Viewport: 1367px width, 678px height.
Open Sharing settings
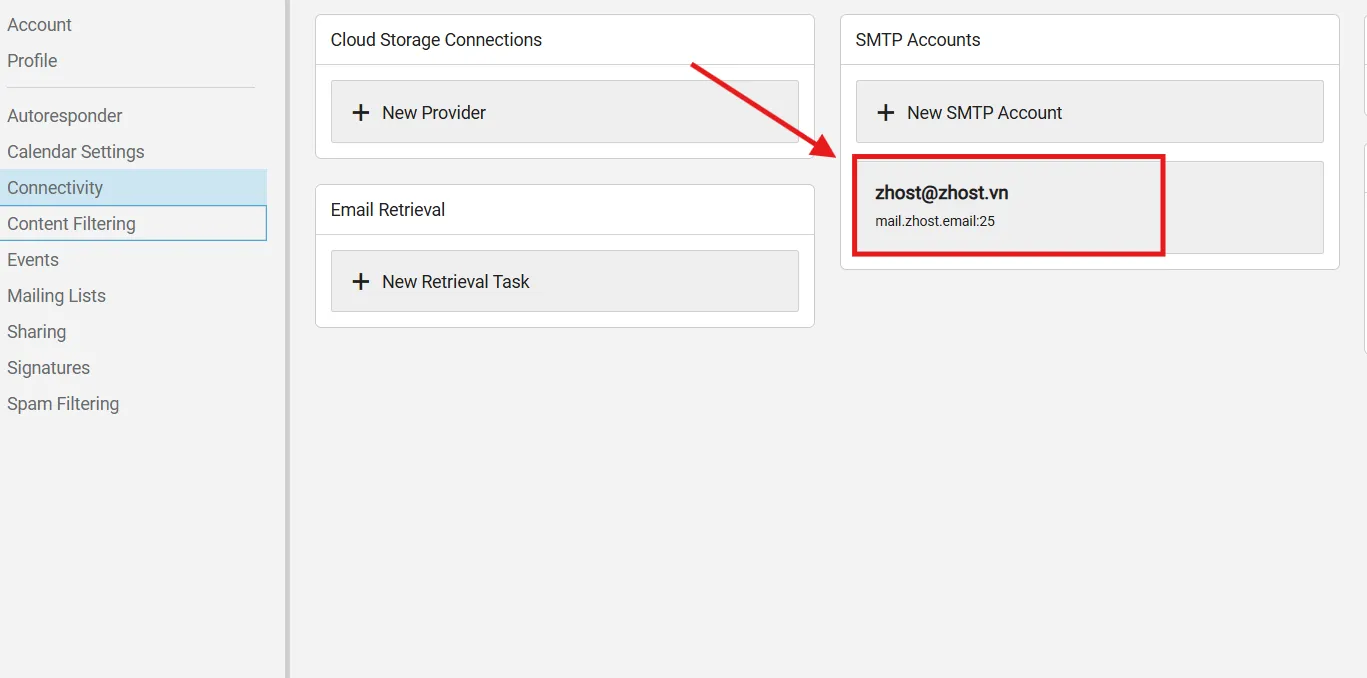tap(37, 332)
